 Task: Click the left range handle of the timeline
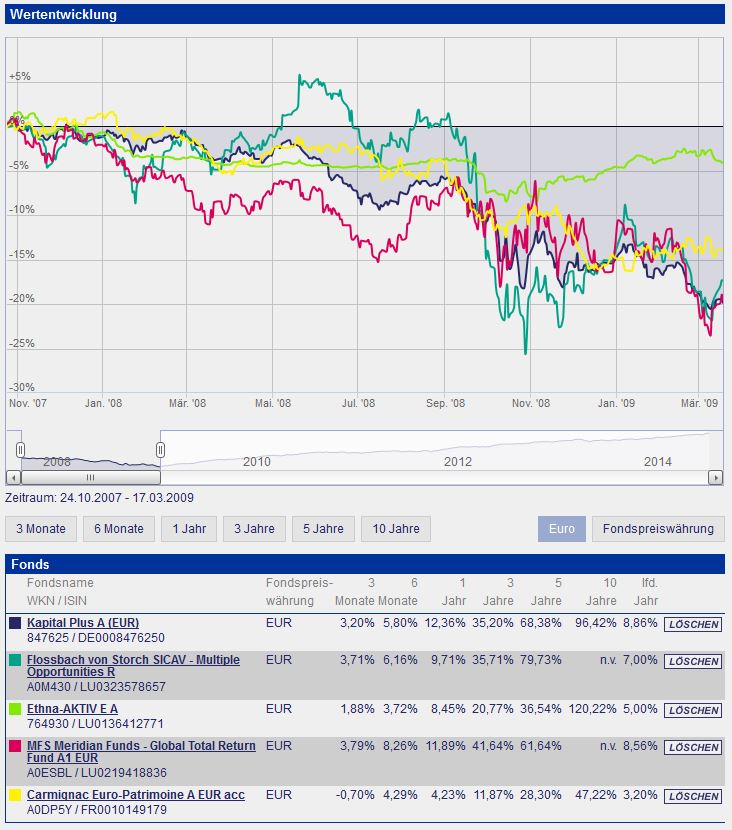pos(20,450)
